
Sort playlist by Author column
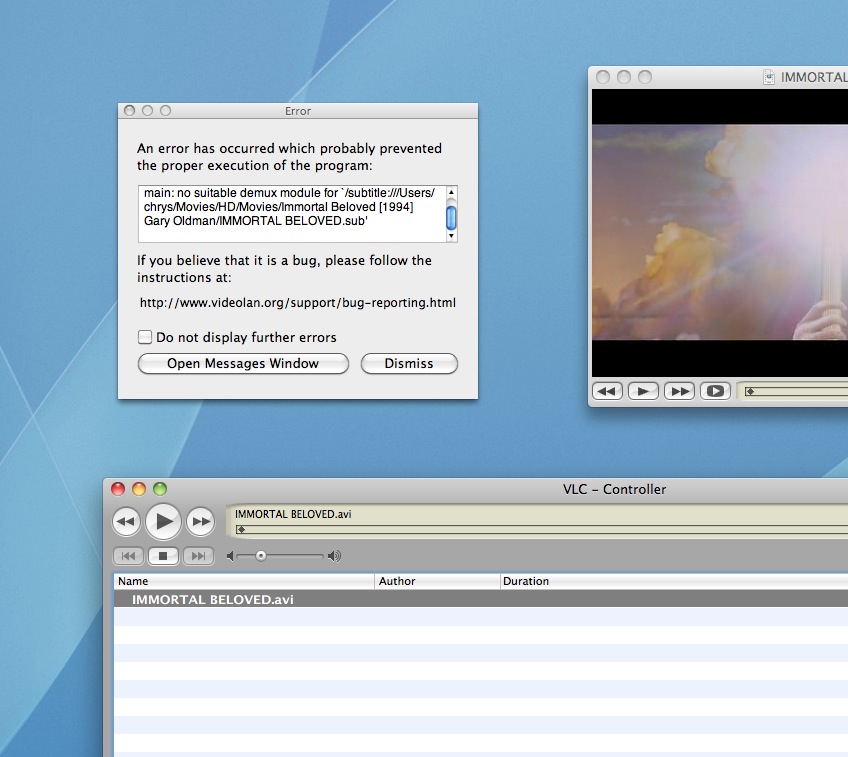point(438,581)
